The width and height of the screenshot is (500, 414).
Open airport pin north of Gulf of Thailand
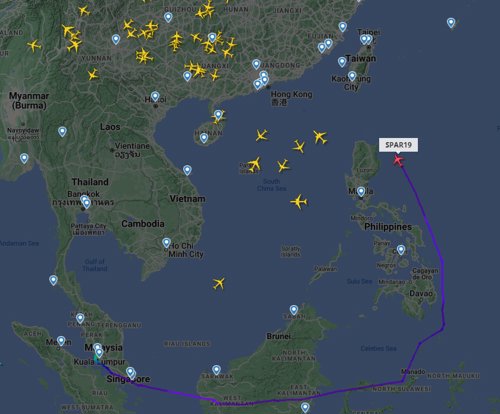[86, 203]
